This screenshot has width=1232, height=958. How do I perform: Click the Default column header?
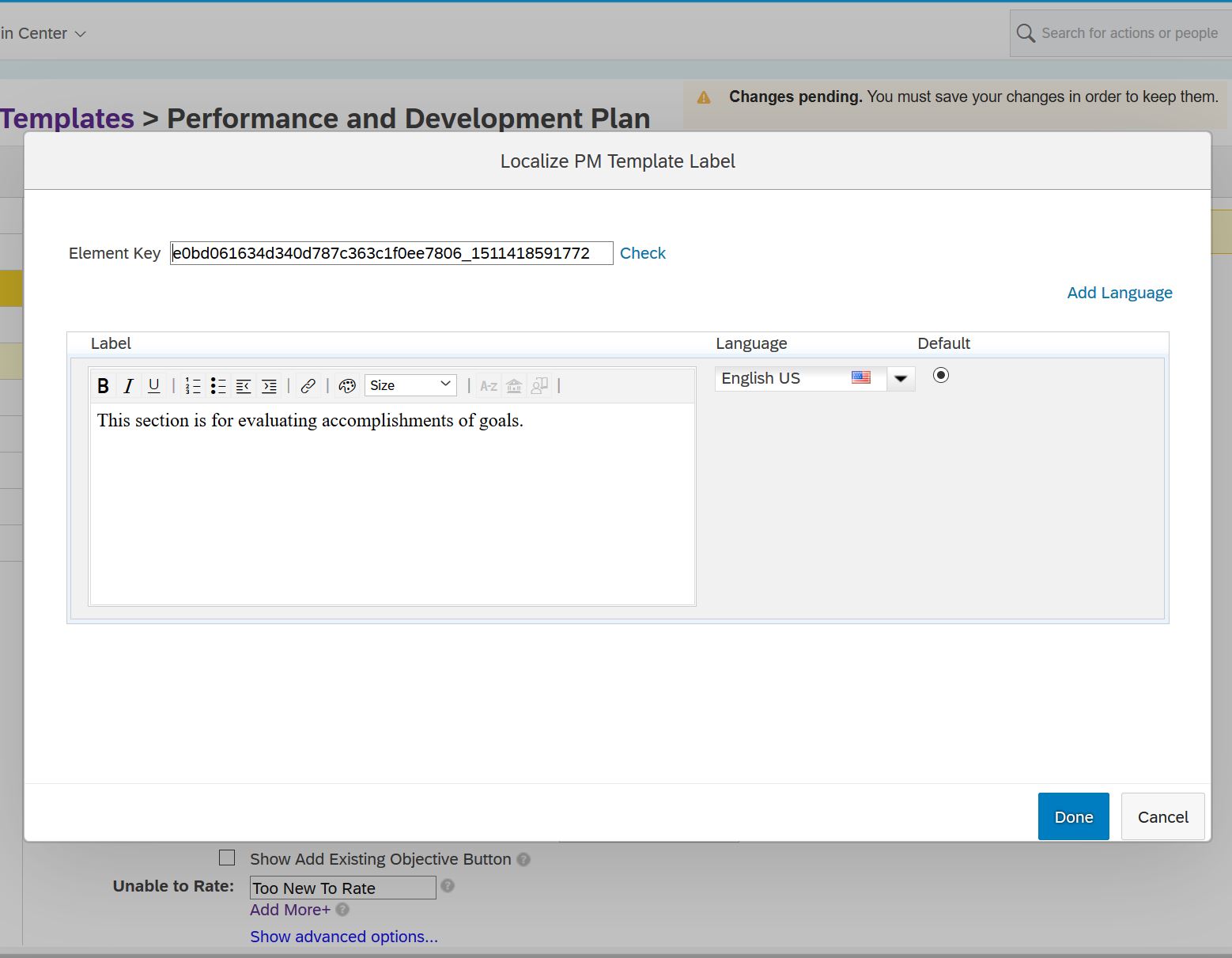(x=943, y=343)
